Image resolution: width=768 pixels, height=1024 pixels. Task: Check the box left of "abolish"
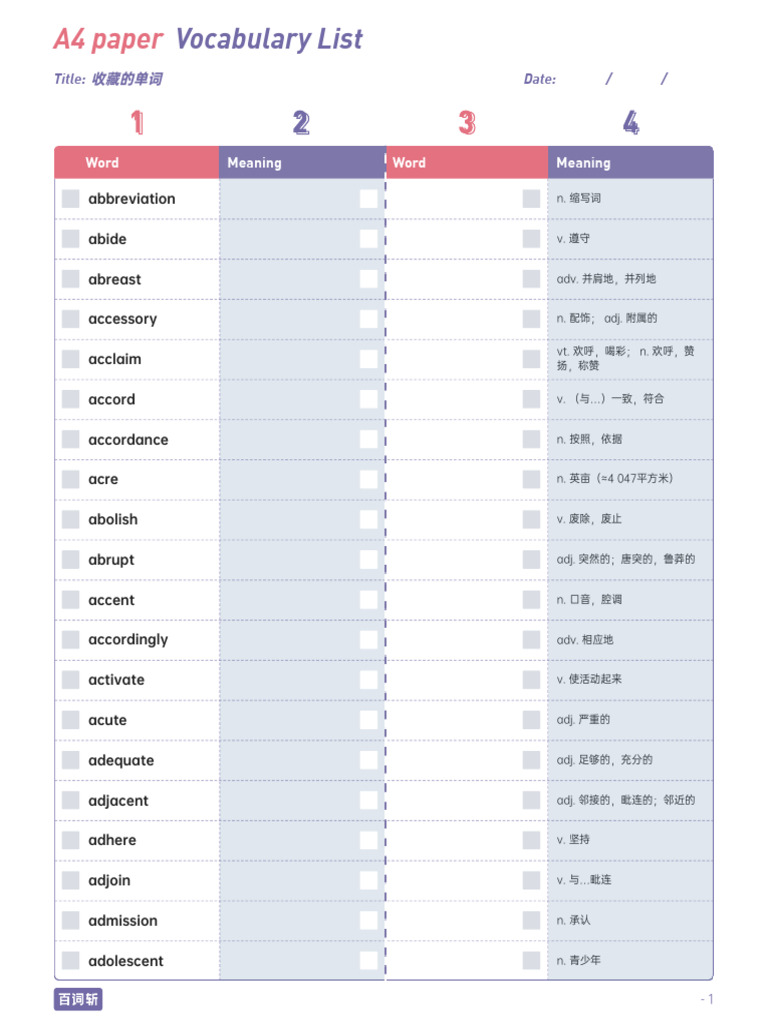click(70, 519)
